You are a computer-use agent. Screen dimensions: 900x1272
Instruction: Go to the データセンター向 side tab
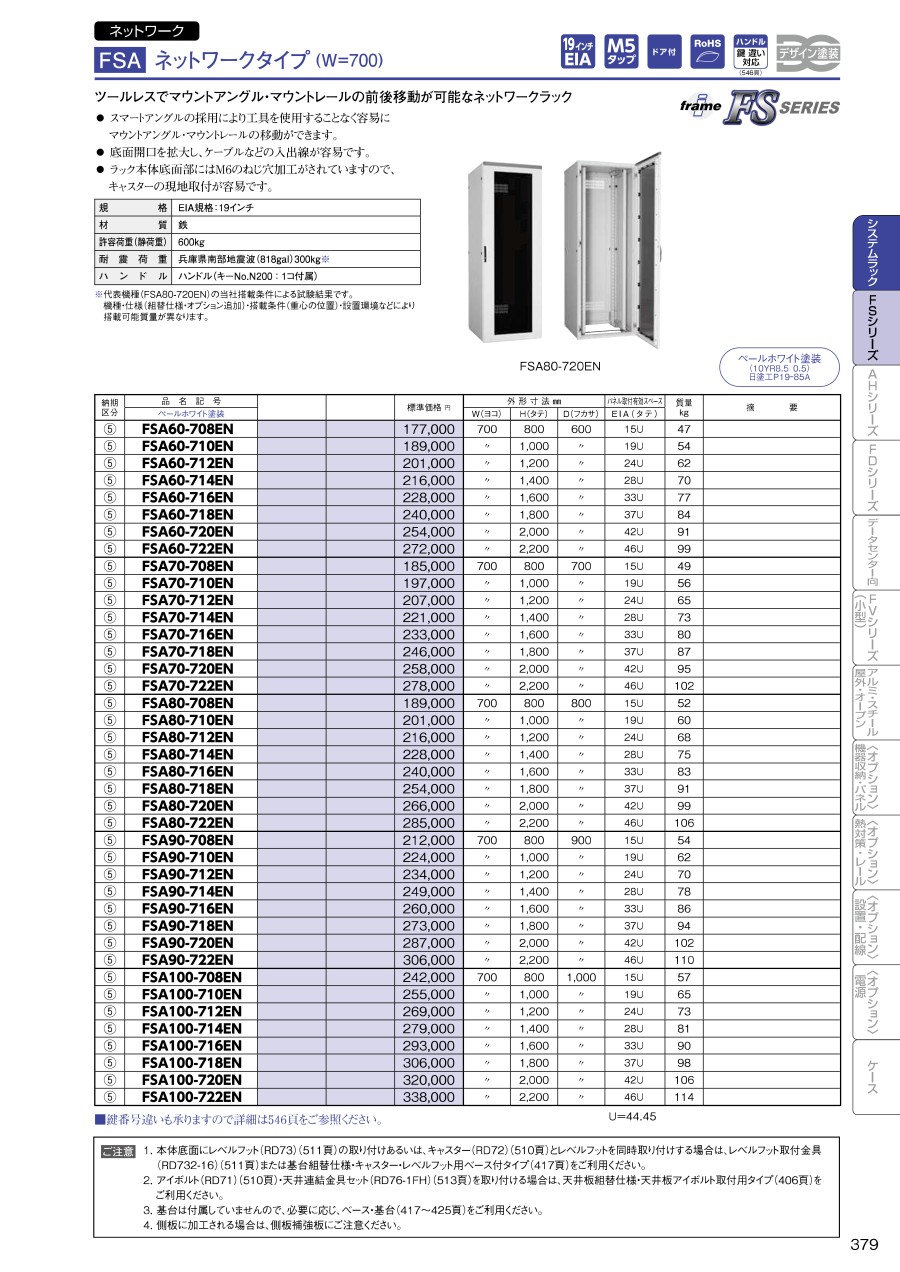tap(871, 552)
